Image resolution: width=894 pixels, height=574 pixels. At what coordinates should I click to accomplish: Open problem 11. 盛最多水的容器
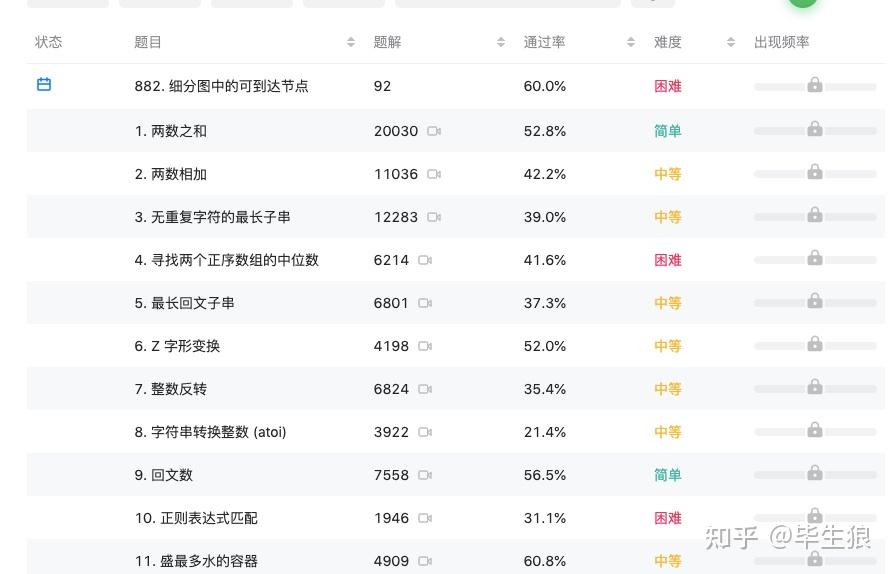196,561
